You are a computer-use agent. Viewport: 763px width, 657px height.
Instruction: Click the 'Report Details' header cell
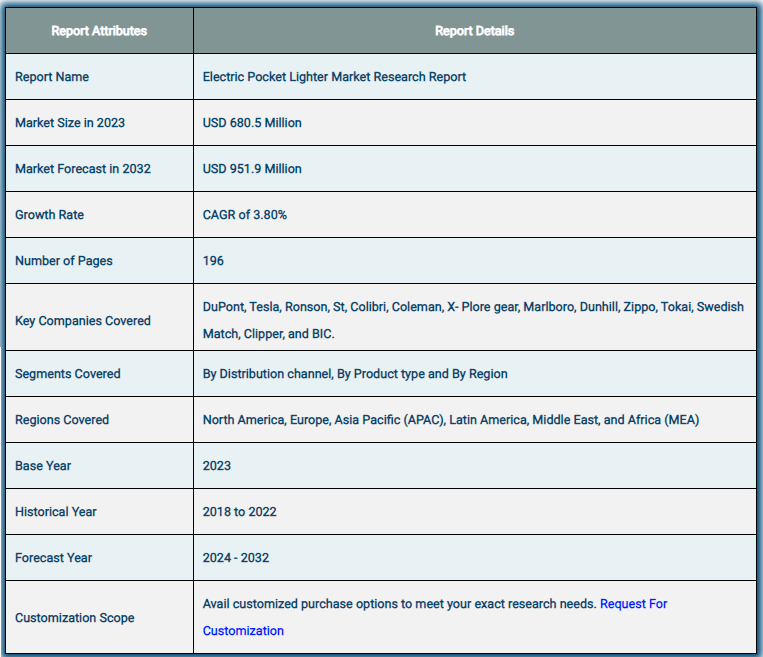(x=474, y=31)
